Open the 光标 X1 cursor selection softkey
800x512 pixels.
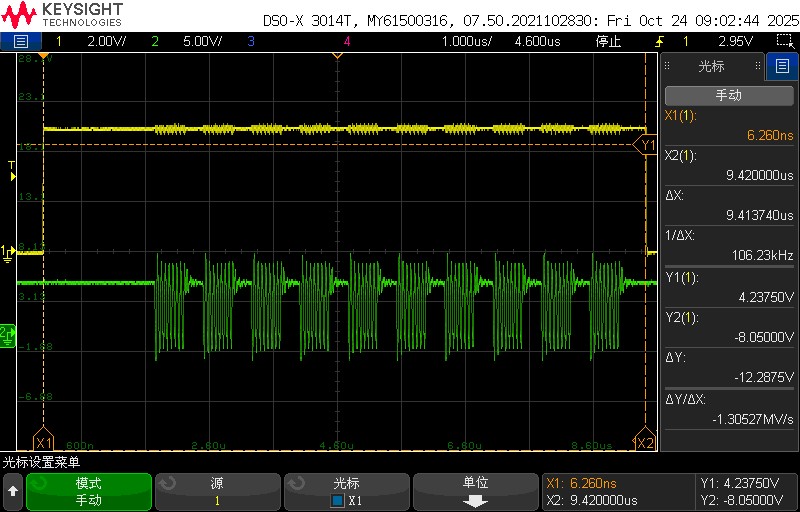pyautogui.click(x=346, y=491)
